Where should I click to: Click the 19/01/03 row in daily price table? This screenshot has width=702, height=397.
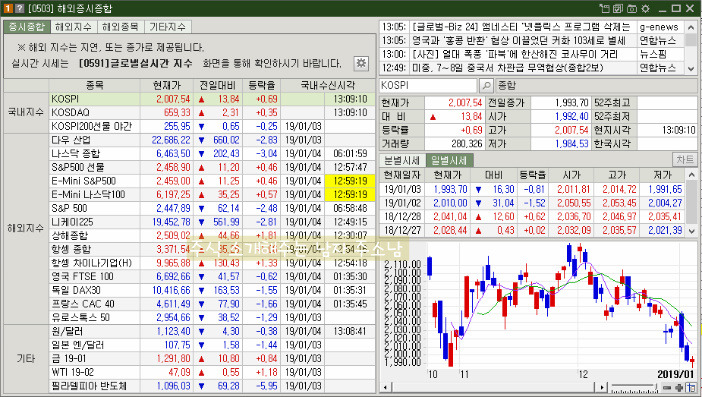click(533, 189)
